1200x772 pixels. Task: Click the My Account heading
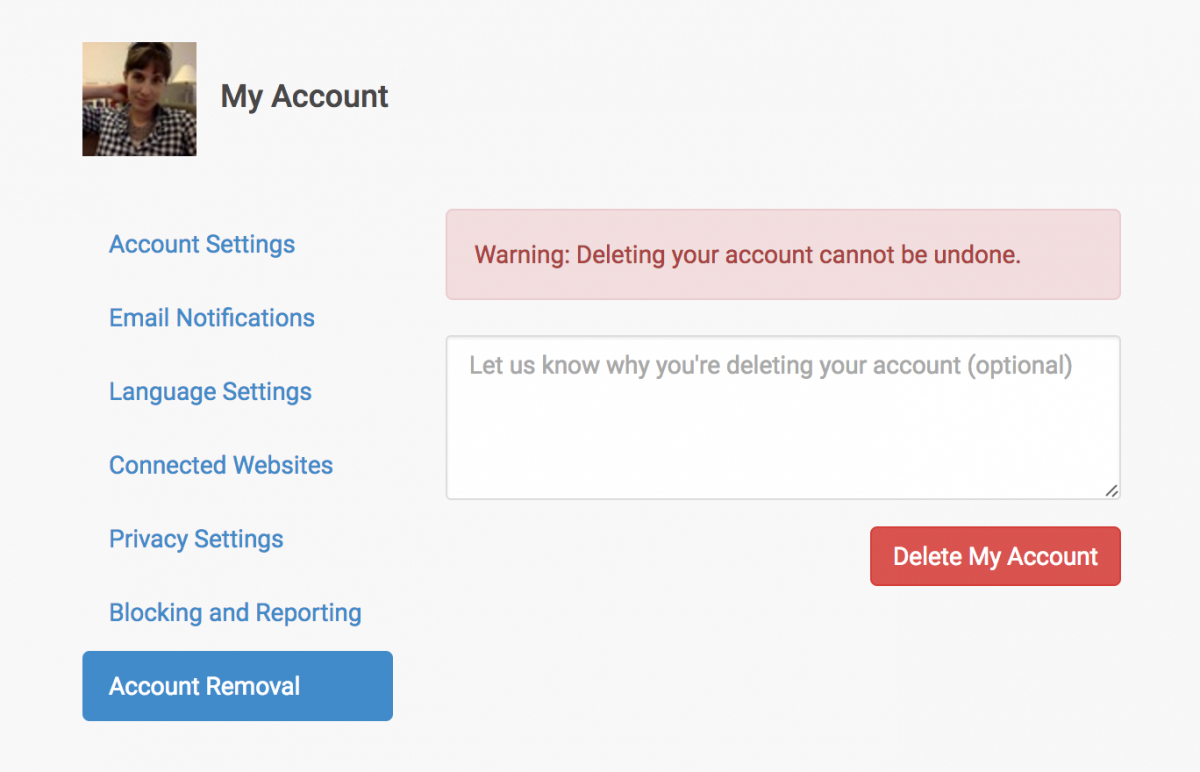(x=304, y=97)
